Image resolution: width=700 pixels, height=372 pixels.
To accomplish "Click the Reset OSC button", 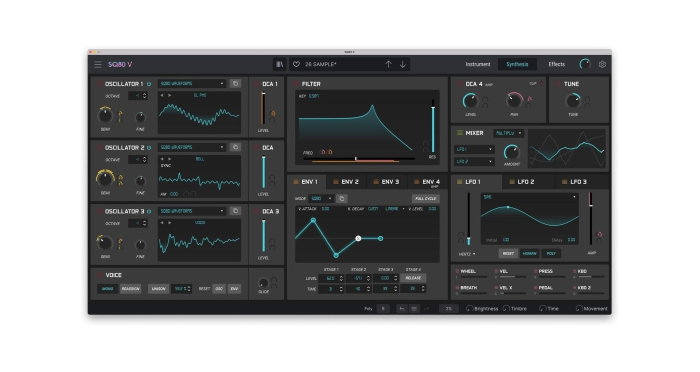I will pyautogui.click(x=219, y=289).
